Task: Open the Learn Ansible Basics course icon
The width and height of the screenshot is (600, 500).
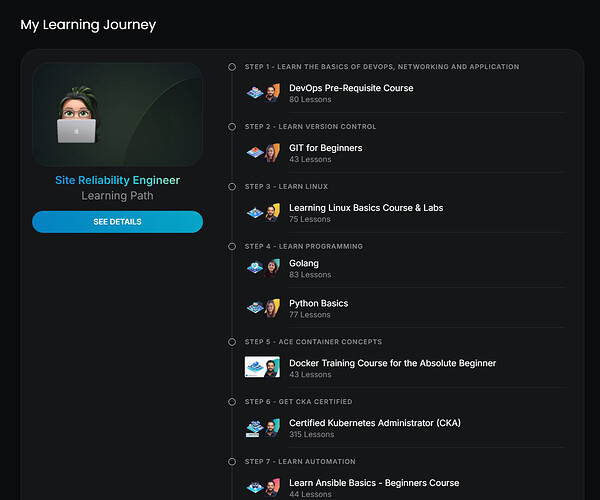Action: click(263, 488)
